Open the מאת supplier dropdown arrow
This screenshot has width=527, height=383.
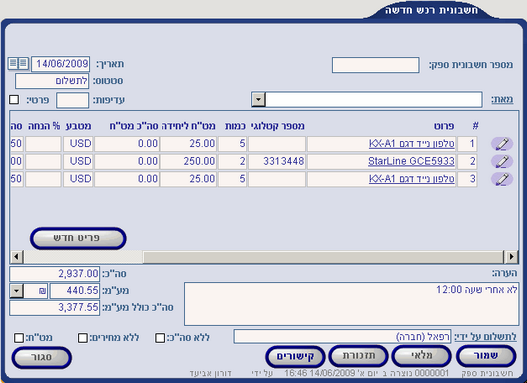click(x=258, y=100)
